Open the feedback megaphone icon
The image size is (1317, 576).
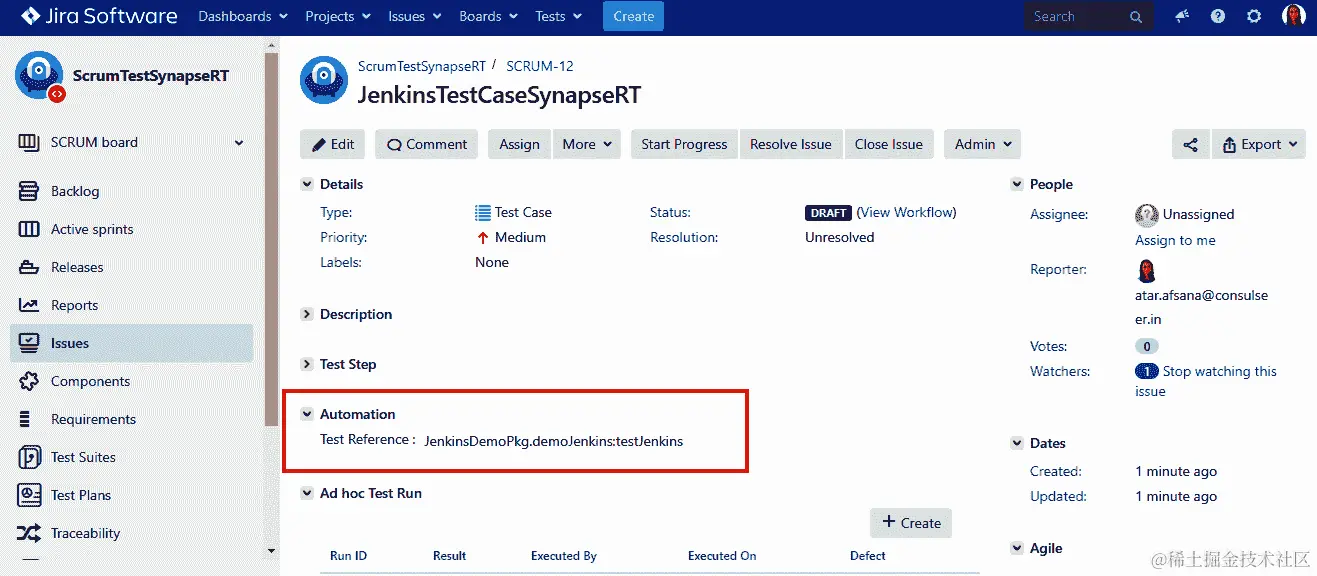1182,16
